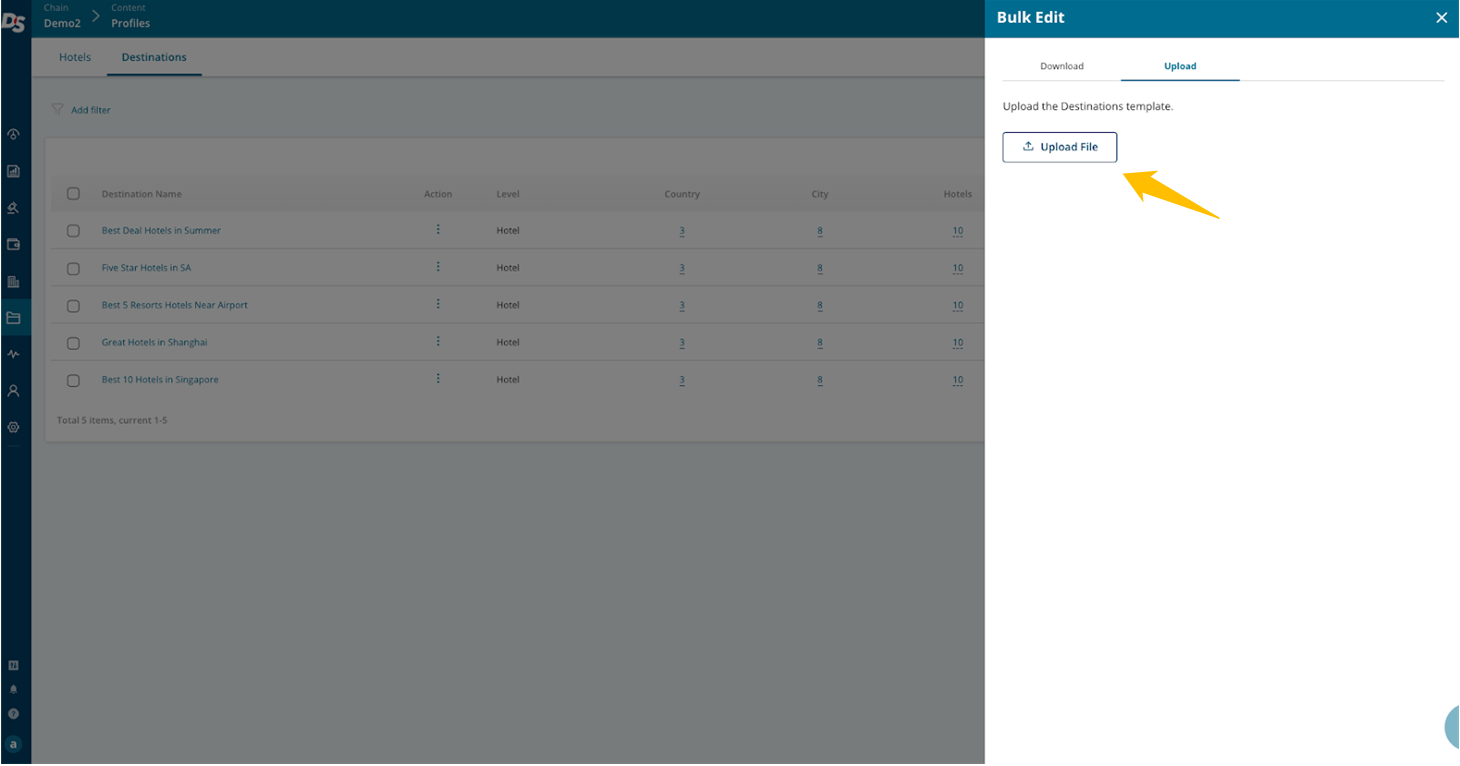Click the Profiles breadcrumb

(x=131, y=23)
